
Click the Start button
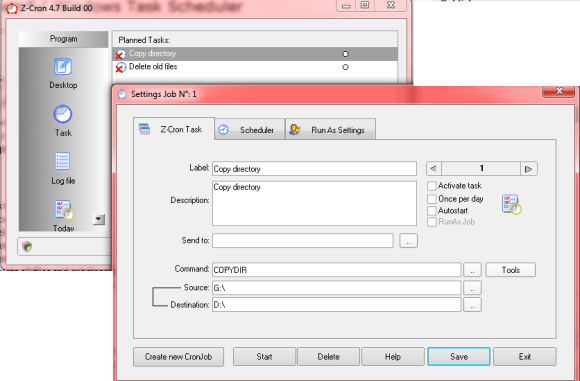coord(264,357)
